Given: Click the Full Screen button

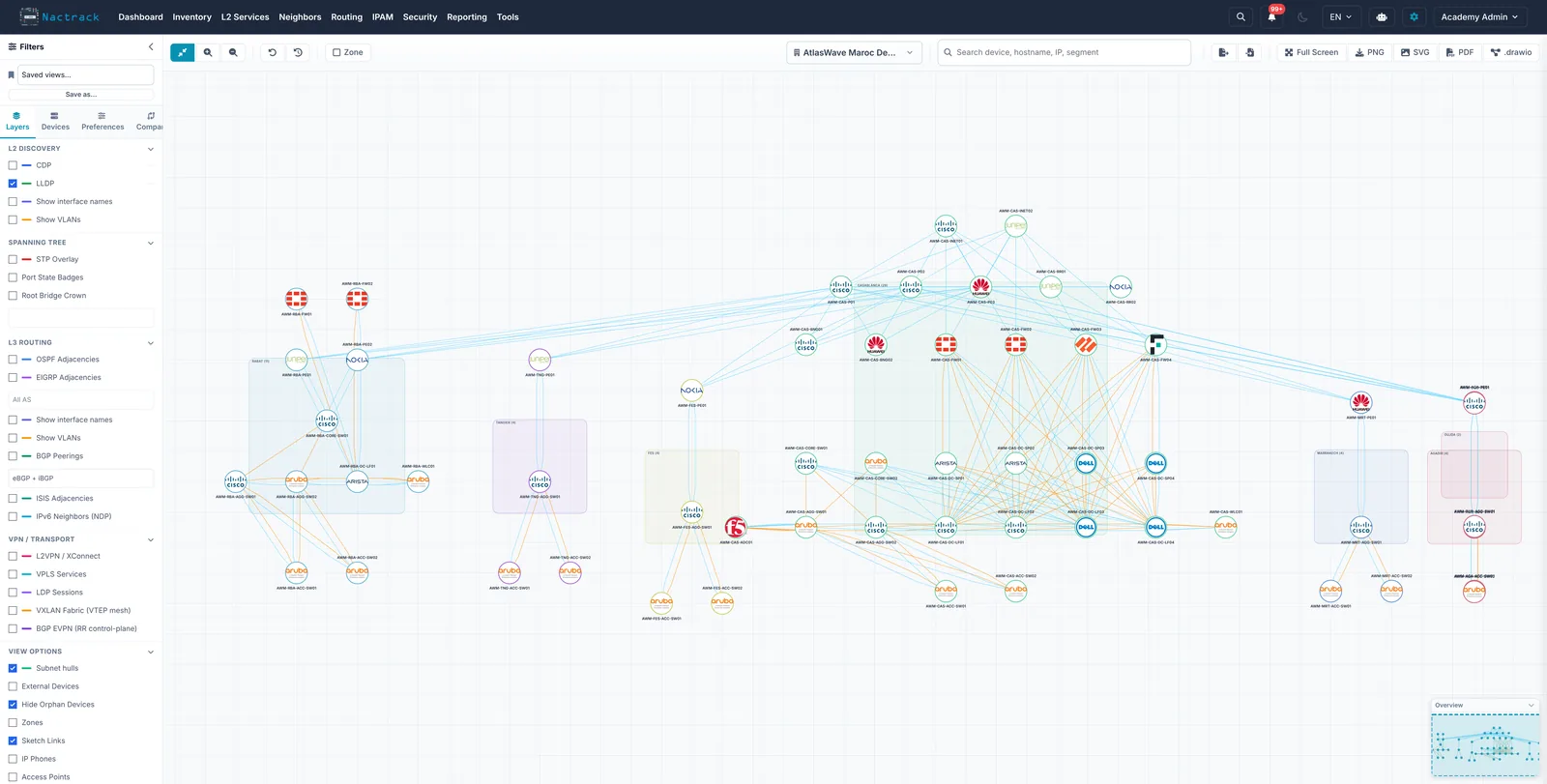Looking at the screenshot, I should (x=1311, y=52).
